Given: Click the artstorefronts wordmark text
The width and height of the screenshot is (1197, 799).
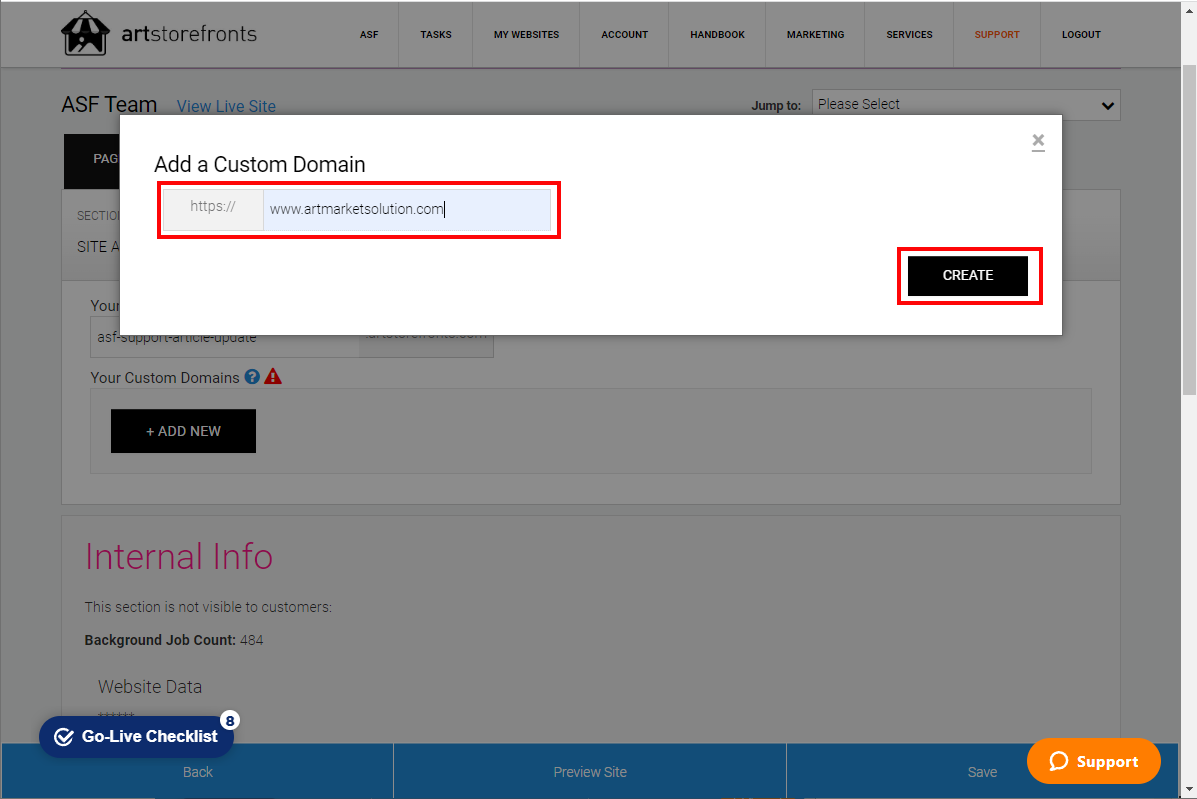Looking at the screenshot, I should [189, 34].
